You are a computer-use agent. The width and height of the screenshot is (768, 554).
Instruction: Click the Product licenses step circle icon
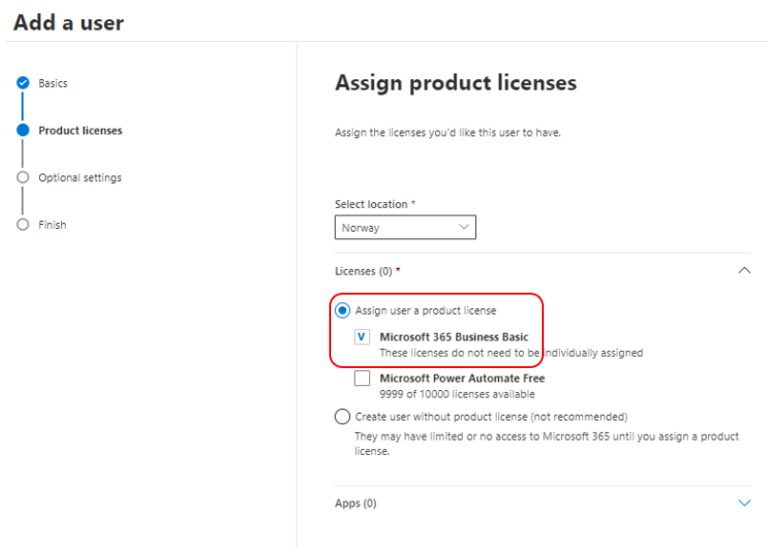[x=23, y=130]
